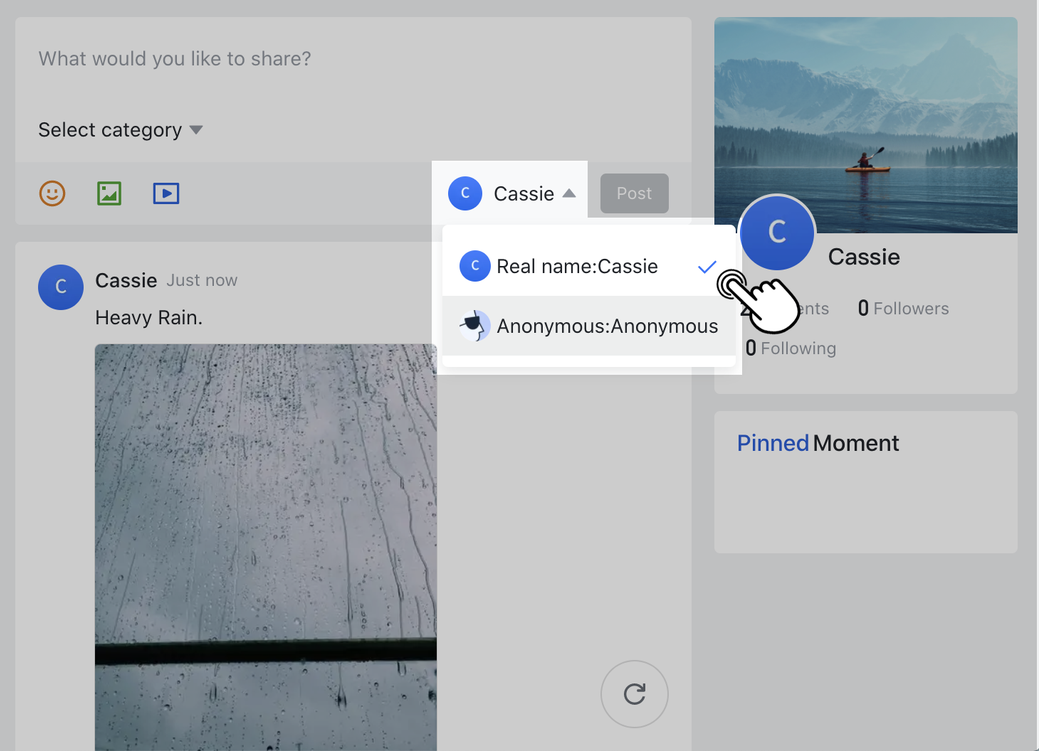Open Cassie's Followers list
The width and height of the screenshot is (1039, 751).
point(903,308)
